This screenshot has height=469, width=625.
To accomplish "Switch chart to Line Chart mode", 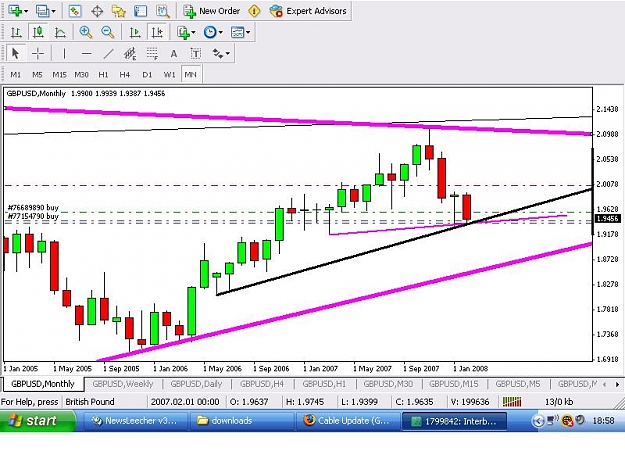I will click(x=60, y=32).
